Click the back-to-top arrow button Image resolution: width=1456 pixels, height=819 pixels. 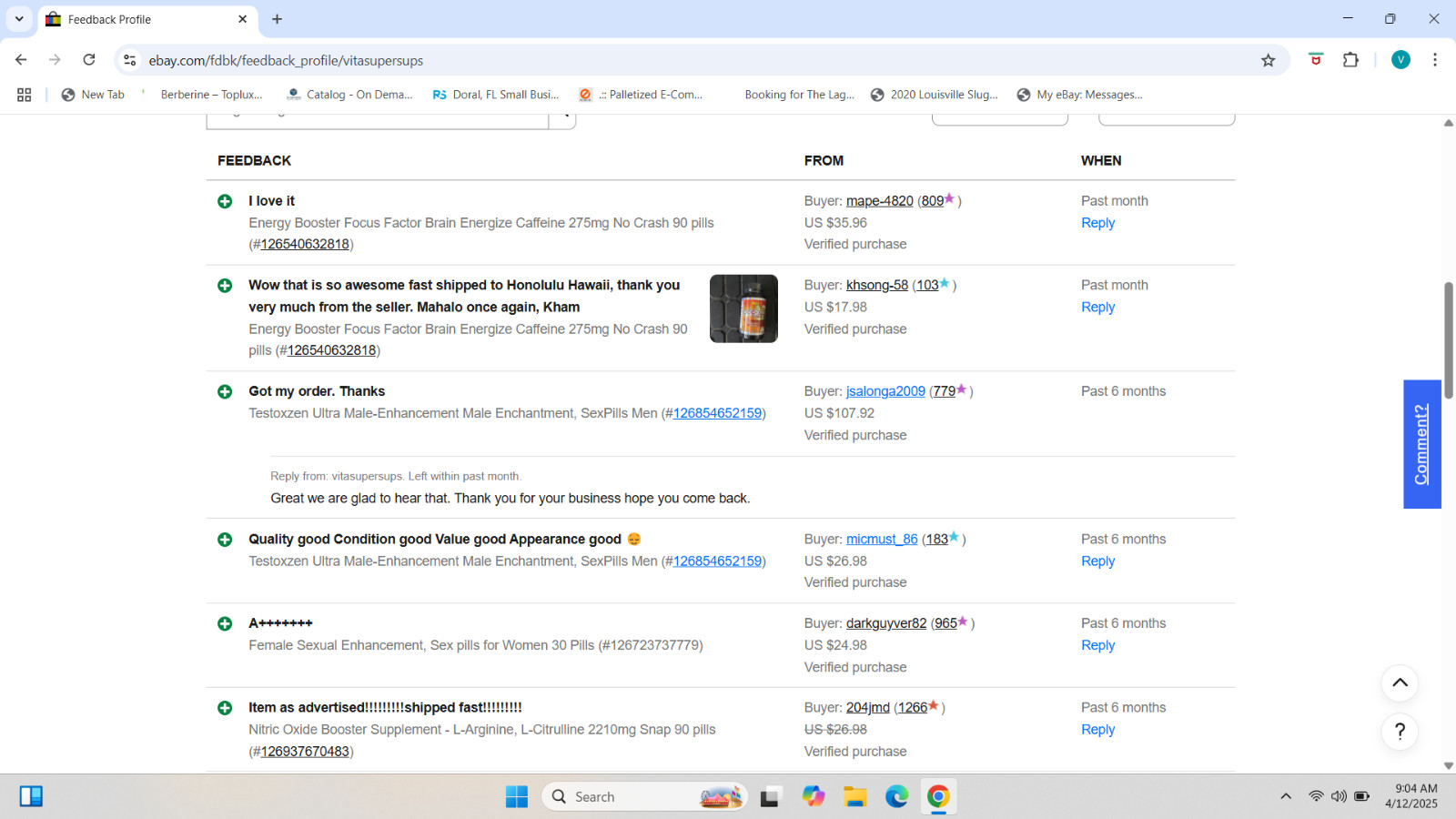[x=1400, y=683]
